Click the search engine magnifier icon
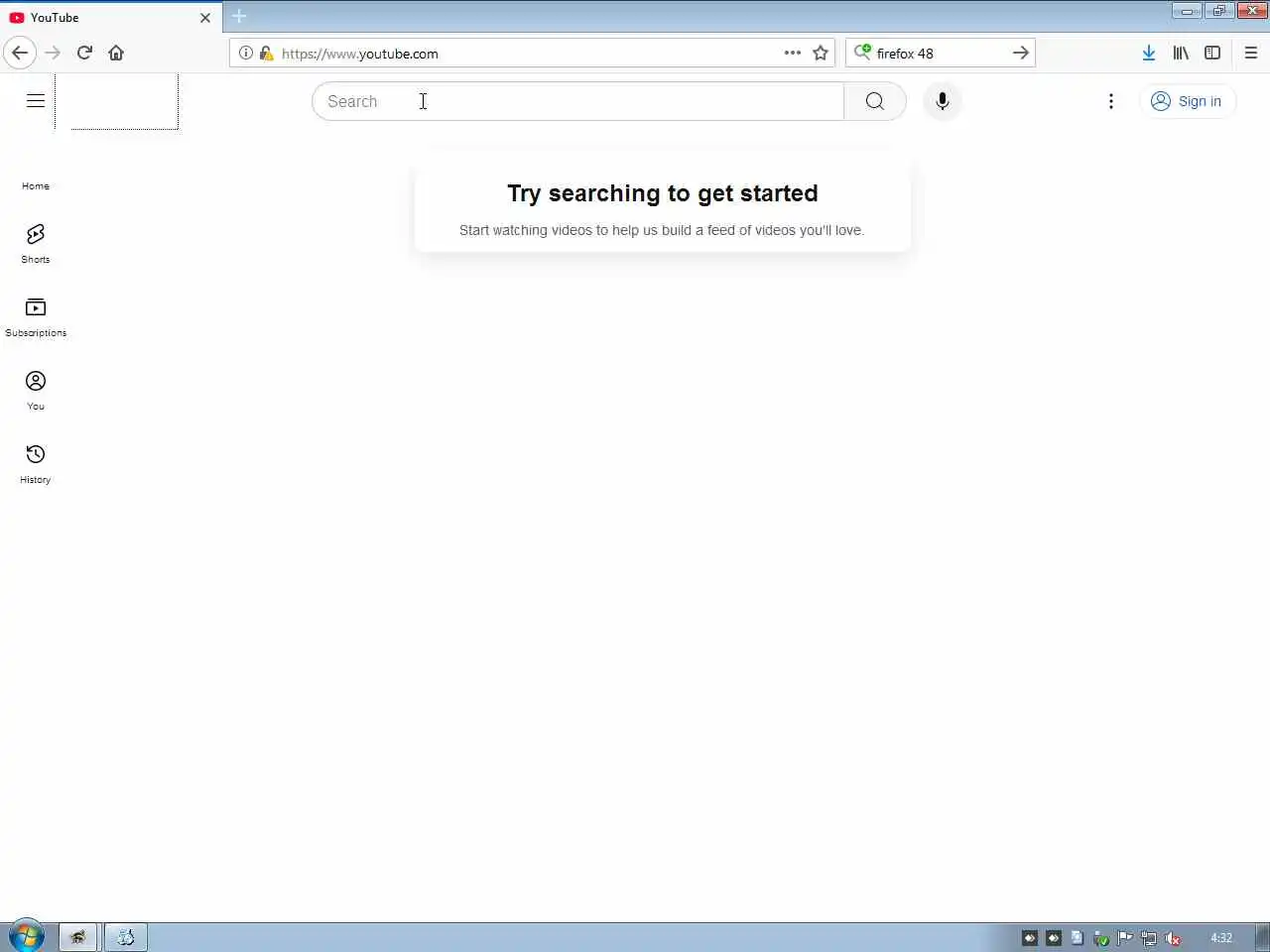This screenshot has width=1270, height=952. pos(862,53)
